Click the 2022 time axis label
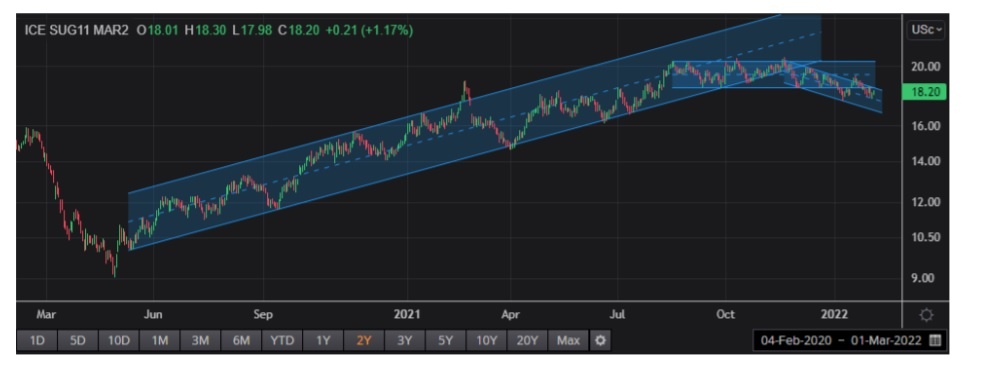996x367 pixels. click(x=834, y=314)
